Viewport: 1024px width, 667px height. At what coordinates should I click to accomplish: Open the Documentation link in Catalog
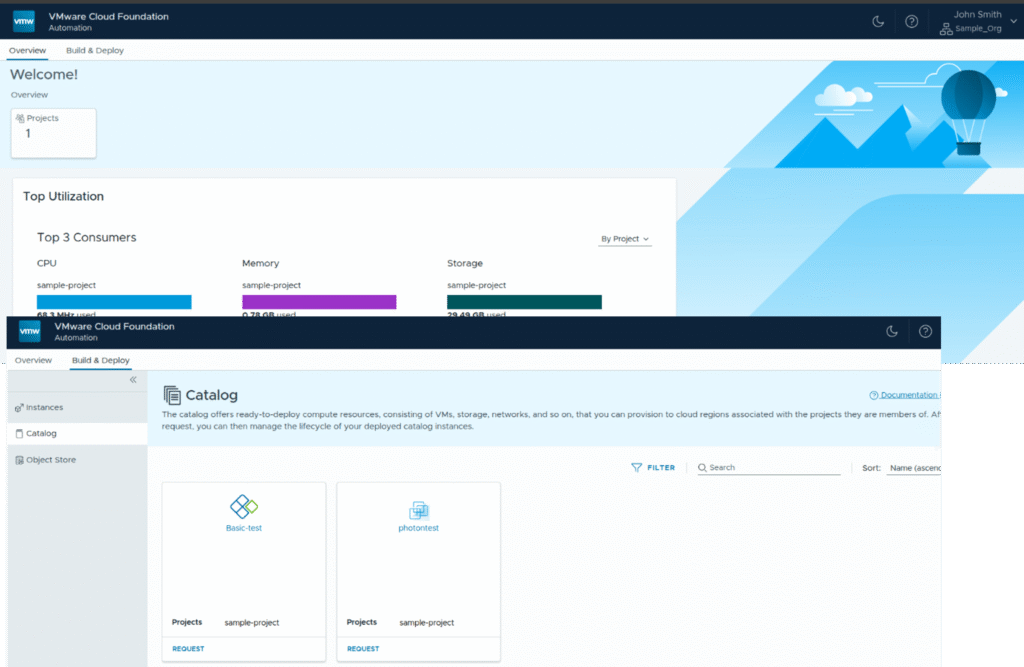tap(906, 395)
